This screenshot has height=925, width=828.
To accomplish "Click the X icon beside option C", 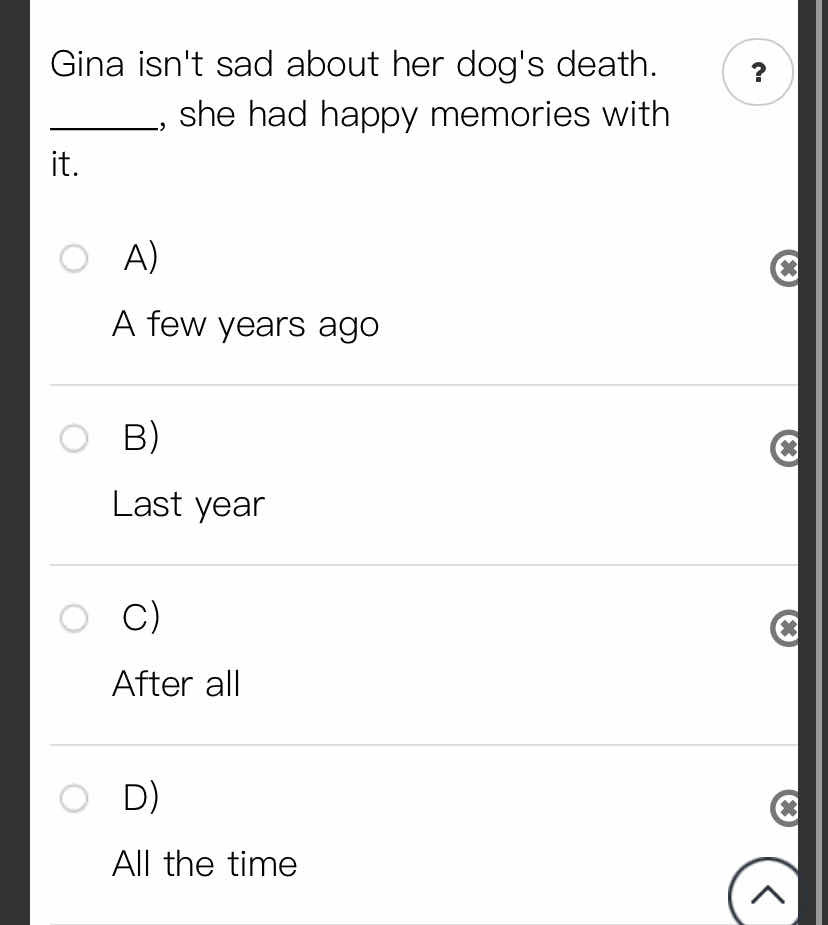I will (785, 628).
